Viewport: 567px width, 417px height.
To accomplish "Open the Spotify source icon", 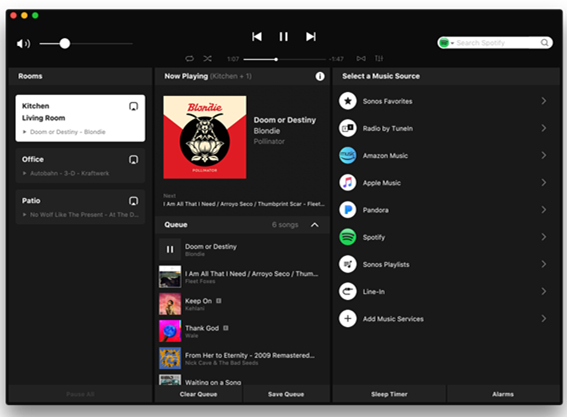I will coord(348,237).
